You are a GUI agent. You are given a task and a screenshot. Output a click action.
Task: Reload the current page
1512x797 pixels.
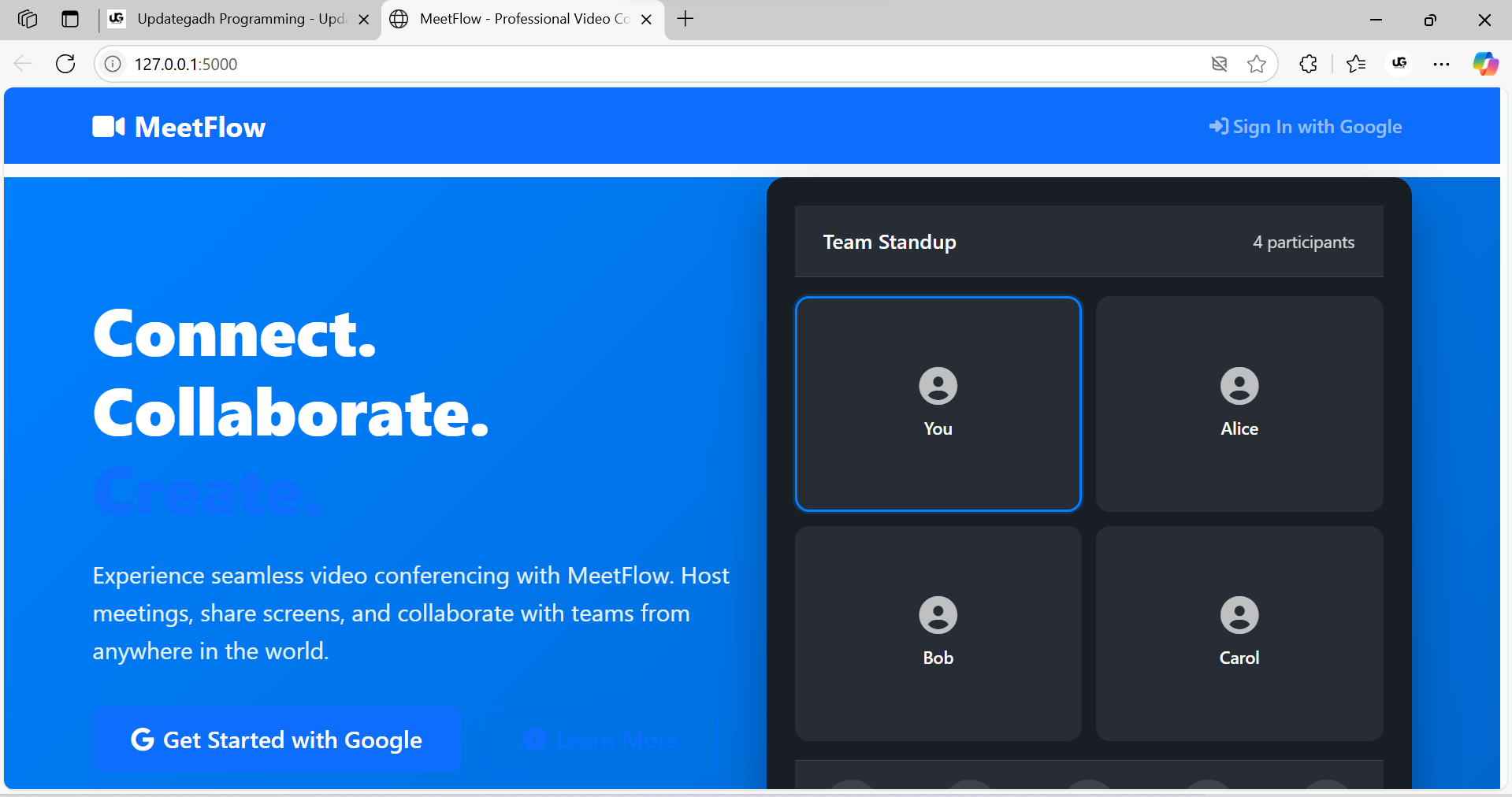pos(65,64)
